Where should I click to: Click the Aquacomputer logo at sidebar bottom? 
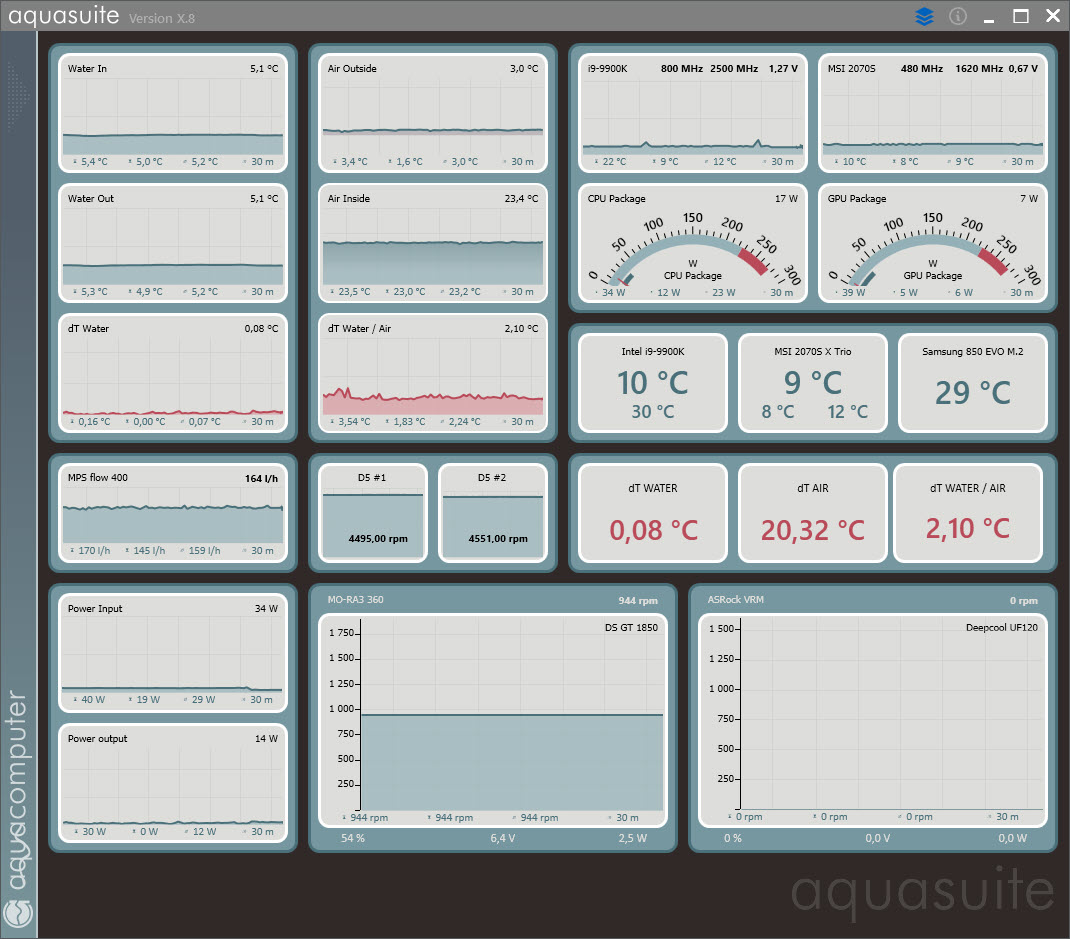[x=18, y=912]
